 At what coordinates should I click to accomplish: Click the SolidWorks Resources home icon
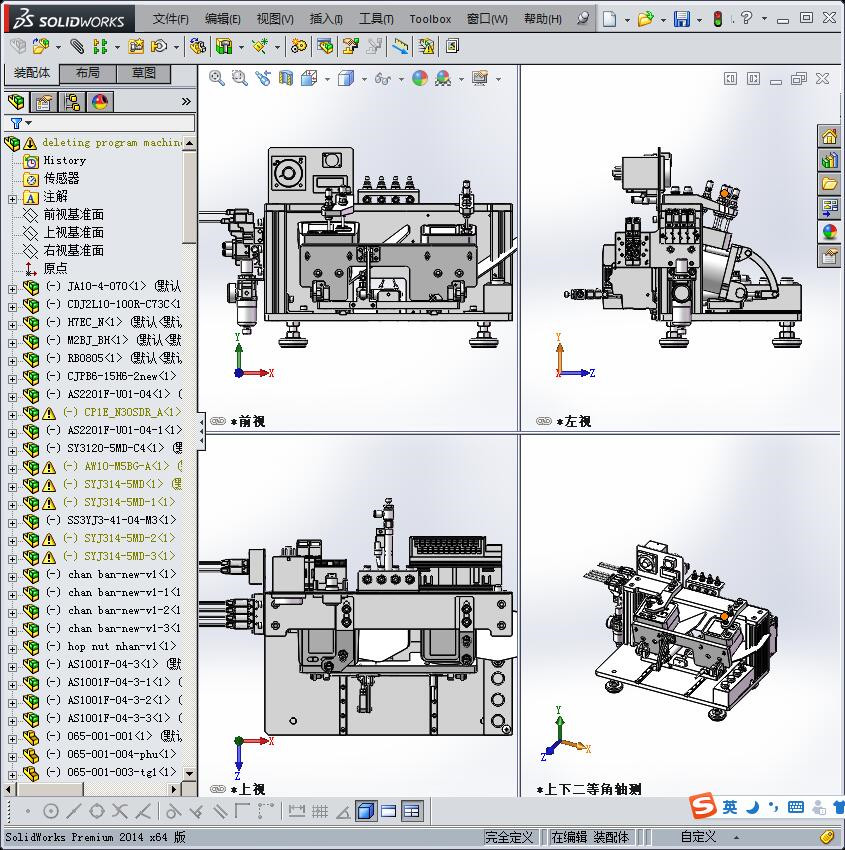pyautogui.click(x=829, y=137)
